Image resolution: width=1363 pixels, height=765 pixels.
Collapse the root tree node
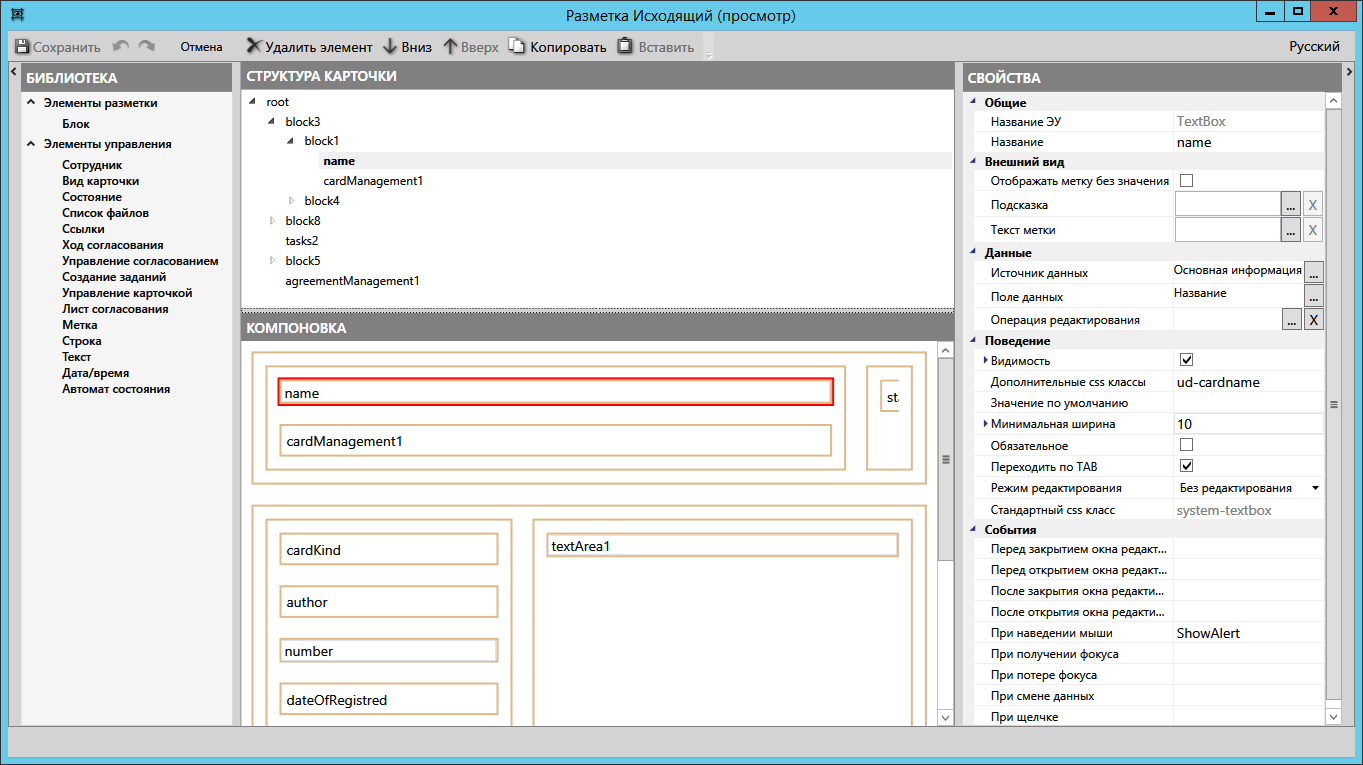253,102
